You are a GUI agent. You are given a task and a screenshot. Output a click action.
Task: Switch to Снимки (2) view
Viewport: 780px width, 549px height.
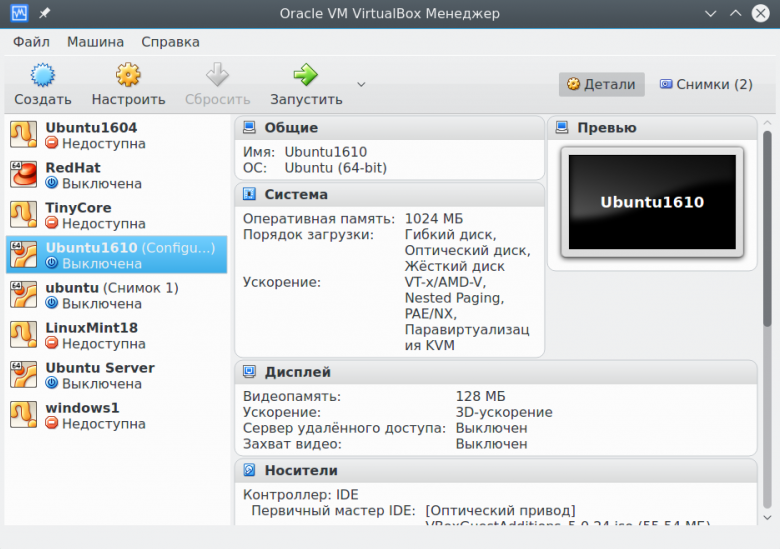pyautogui.click(x=706, y=85)
